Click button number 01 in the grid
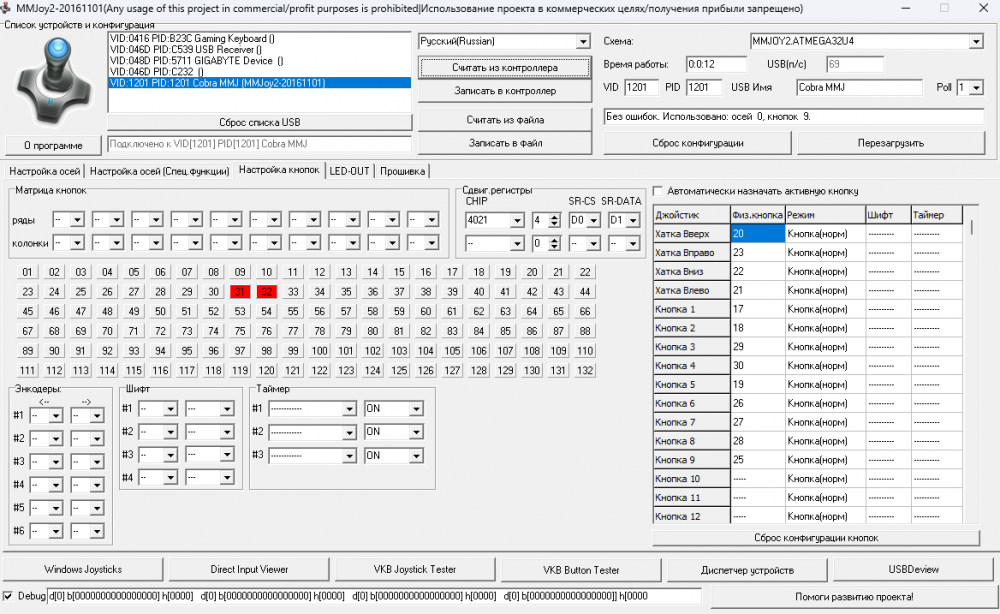Image resolution: width=1000 pixels, height=614 pixels. click(28, 272)
